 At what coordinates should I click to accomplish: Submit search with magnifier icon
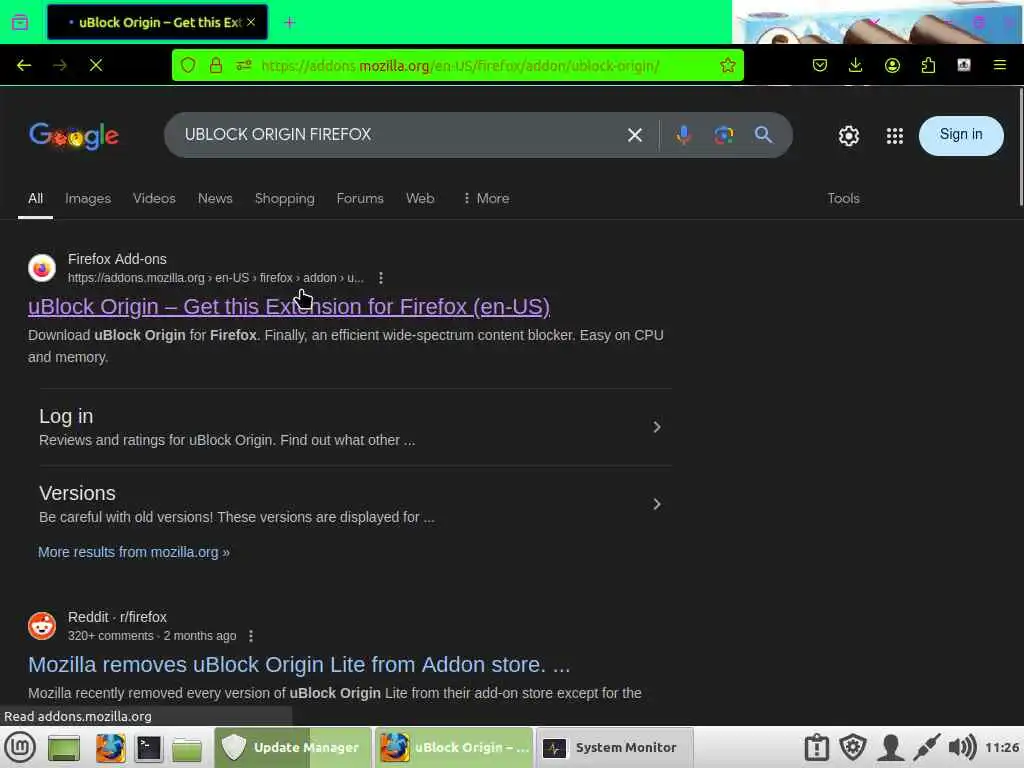tap(763, 135)
